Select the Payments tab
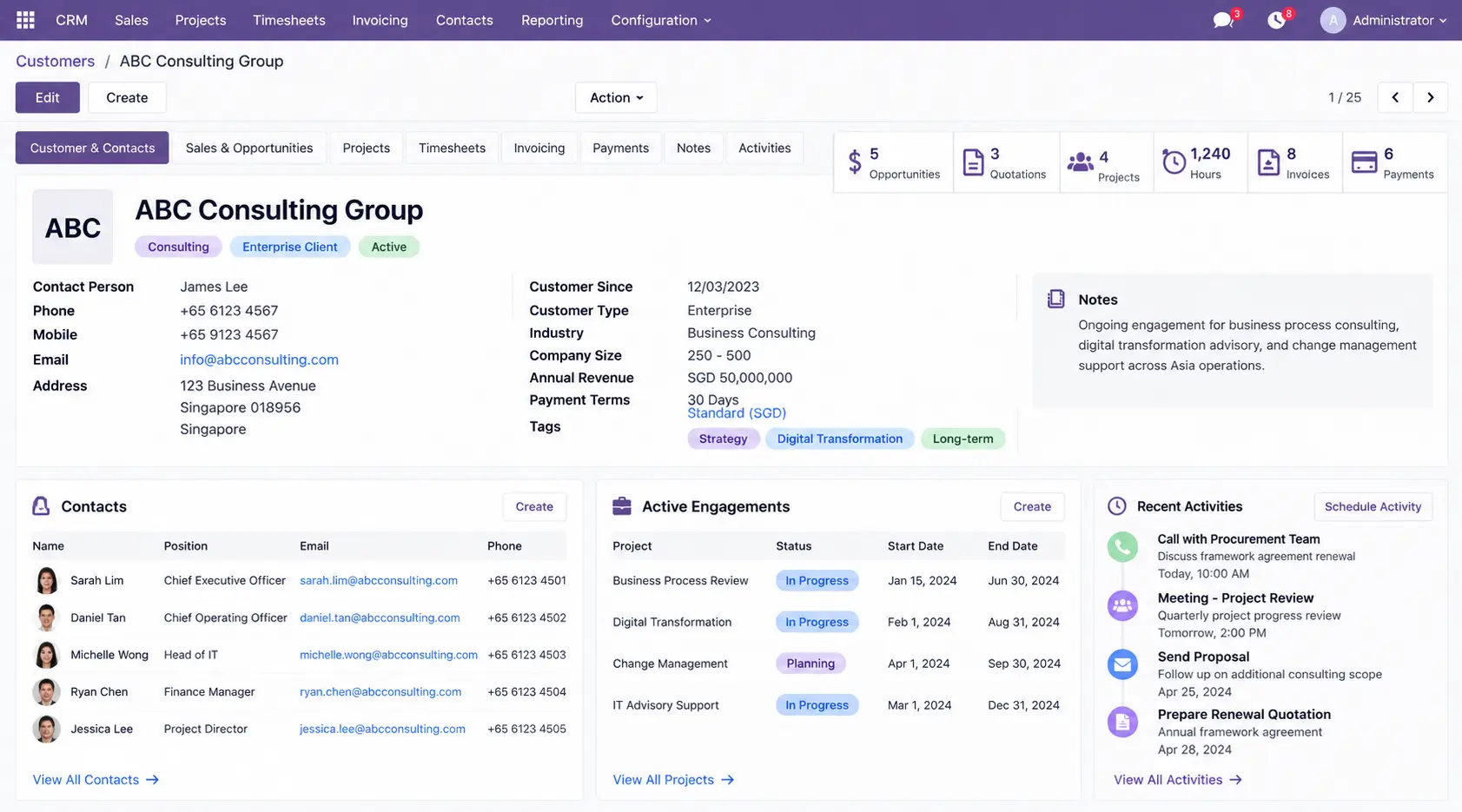1462x812 pixels. [x=620, y=148]
